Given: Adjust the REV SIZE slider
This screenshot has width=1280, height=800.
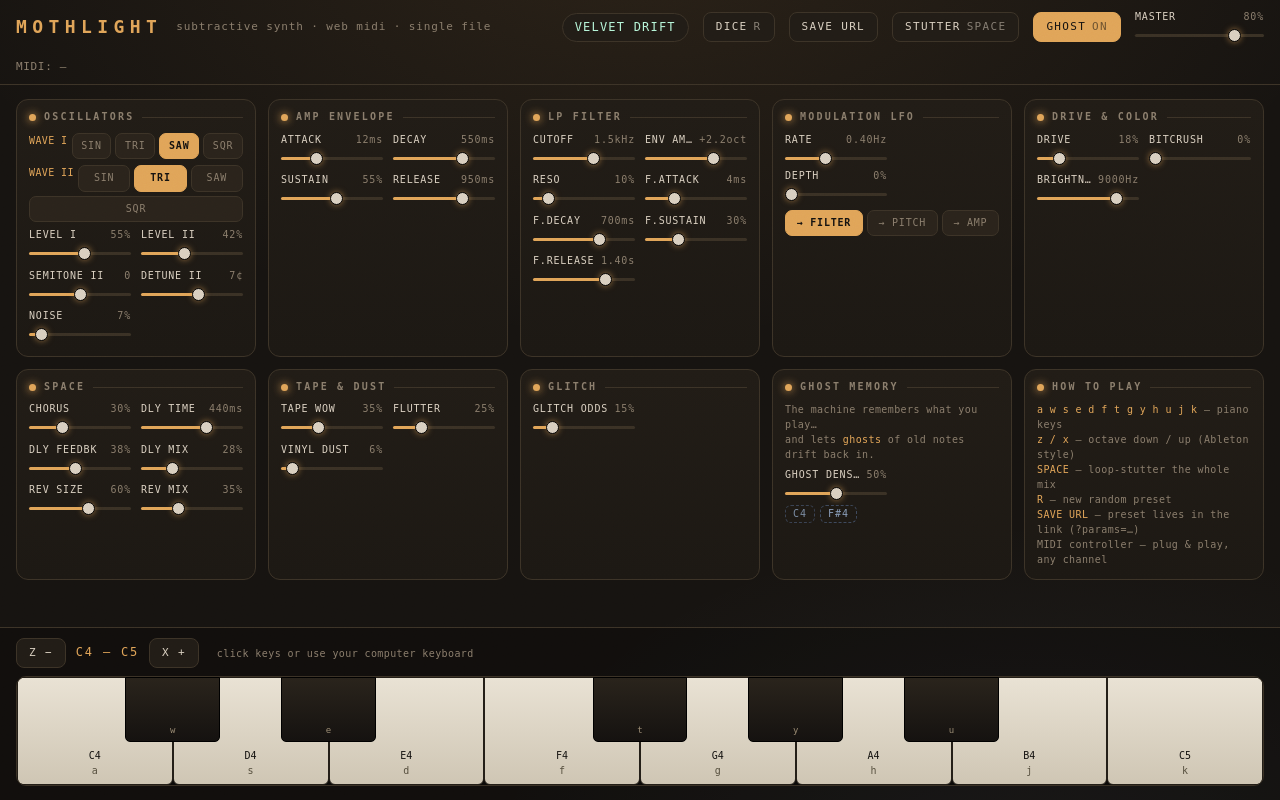Looking at the screenshot, I should pos(80,508).
